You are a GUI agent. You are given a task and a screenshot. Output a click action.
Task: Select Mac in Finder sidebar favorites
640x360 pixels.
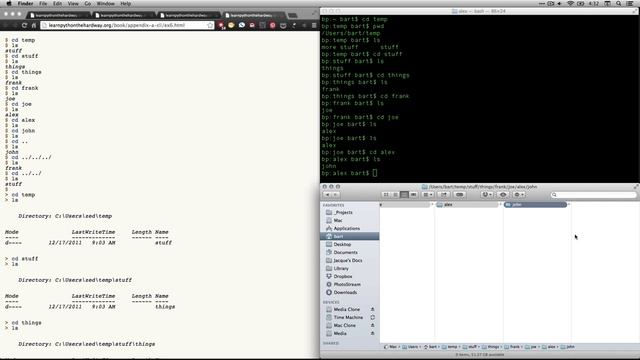(x=350, y=220)
